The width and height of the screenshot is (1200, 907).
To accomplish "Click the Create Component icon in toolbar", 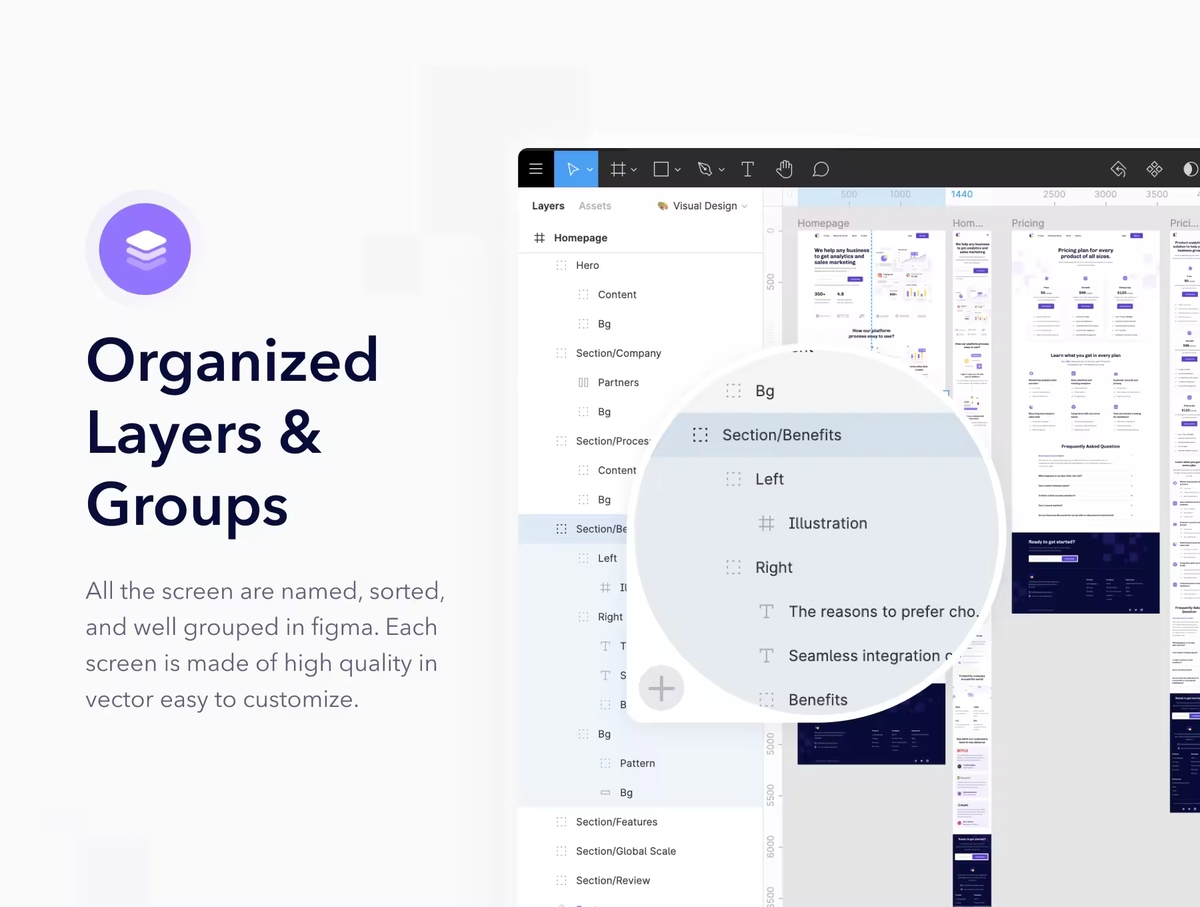I will (x=1154, y=169).
